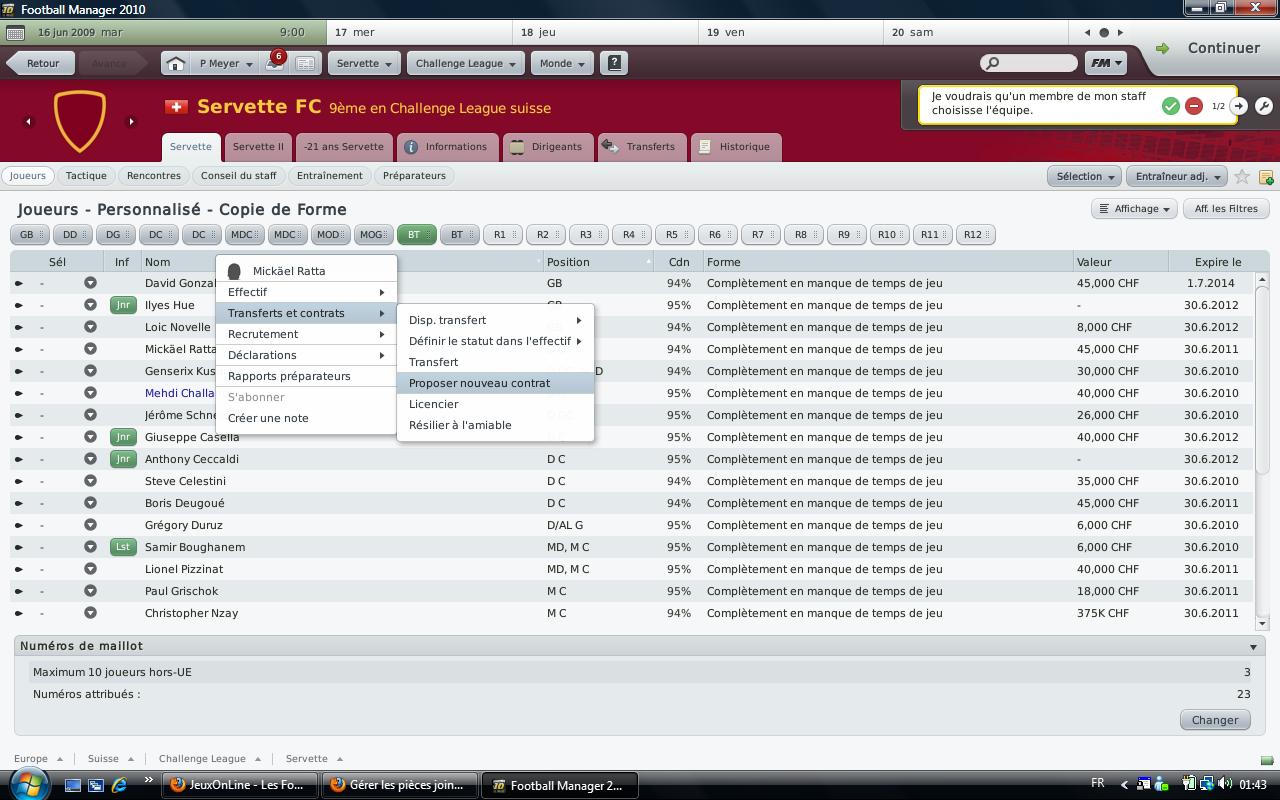Screen dimensions: 1280x800
Task: Click row arrow icon for Christopher Nzay
Action: coord(18,613)
